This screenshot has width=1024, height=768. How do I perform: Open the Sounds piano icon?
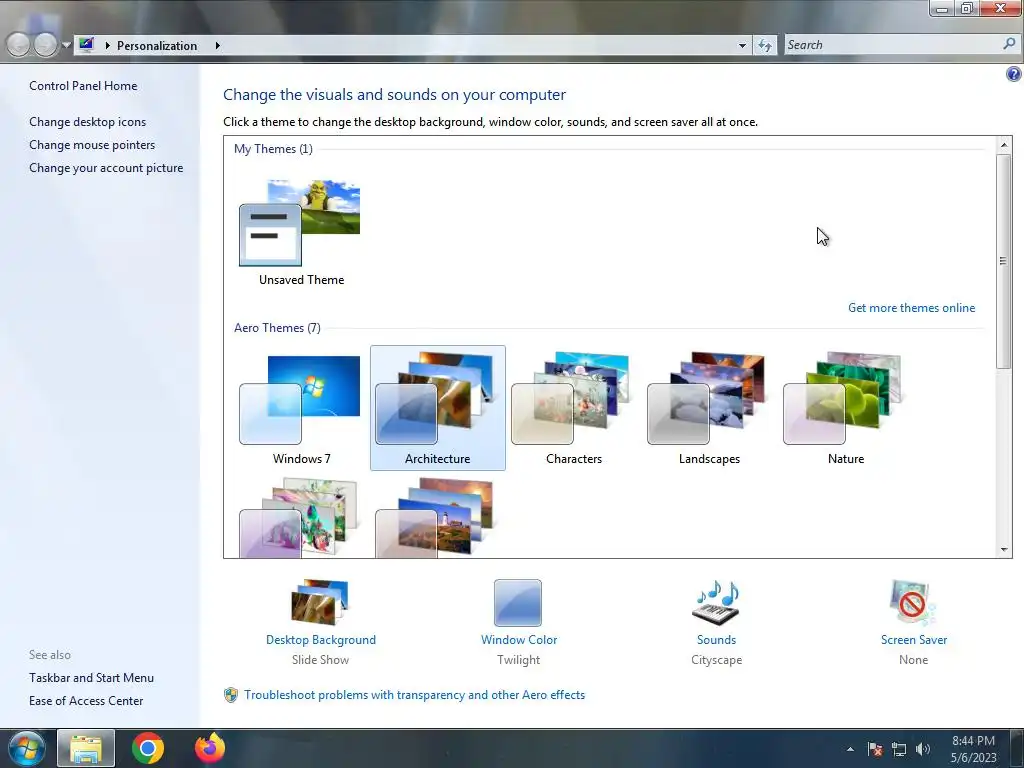[x=716, y=602]
